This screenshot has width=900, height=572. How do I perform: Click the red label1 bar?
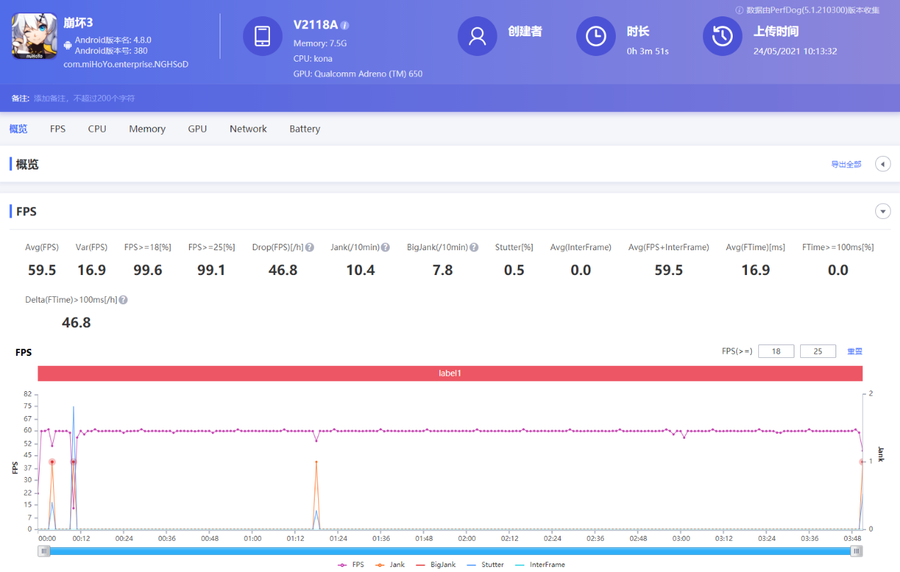(x=450, y=373)
